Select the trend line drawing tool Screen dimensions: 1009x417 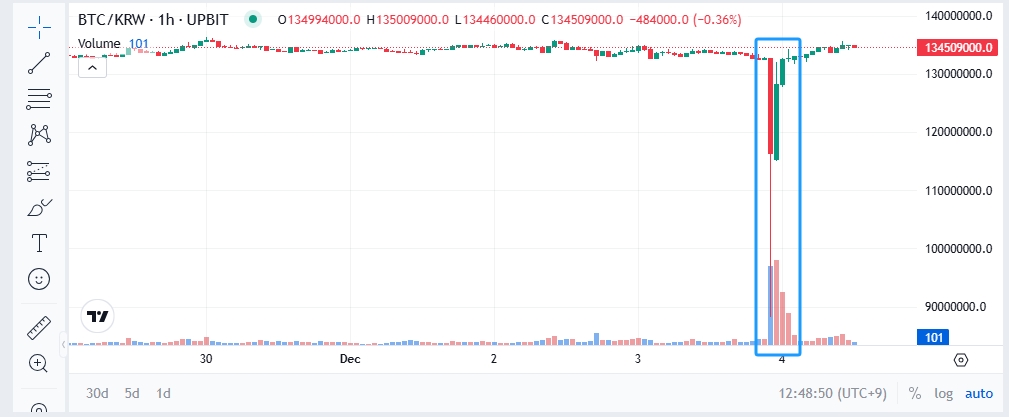(x=39, y=62)
